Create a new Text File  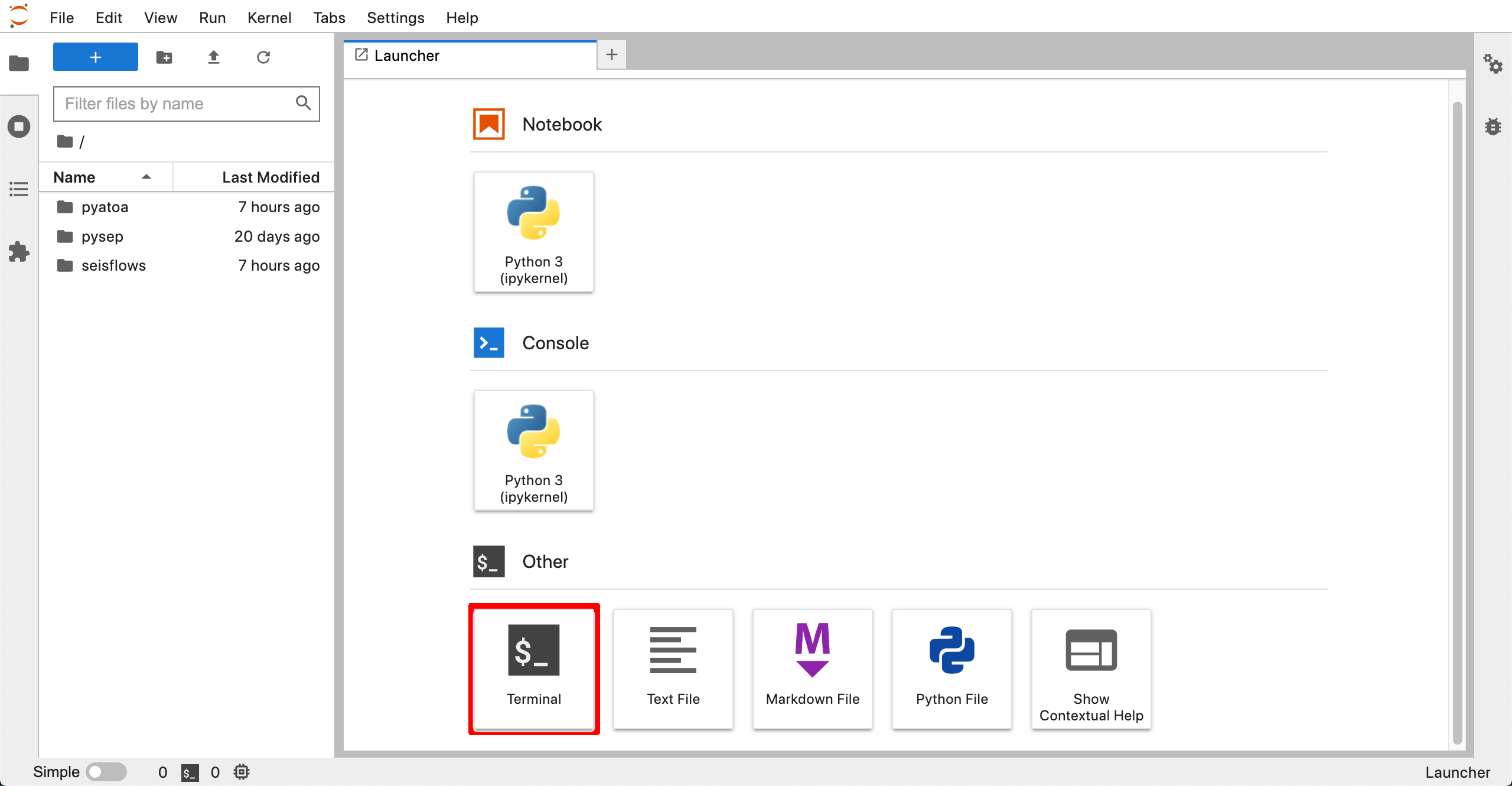click(x=673, y=669)
